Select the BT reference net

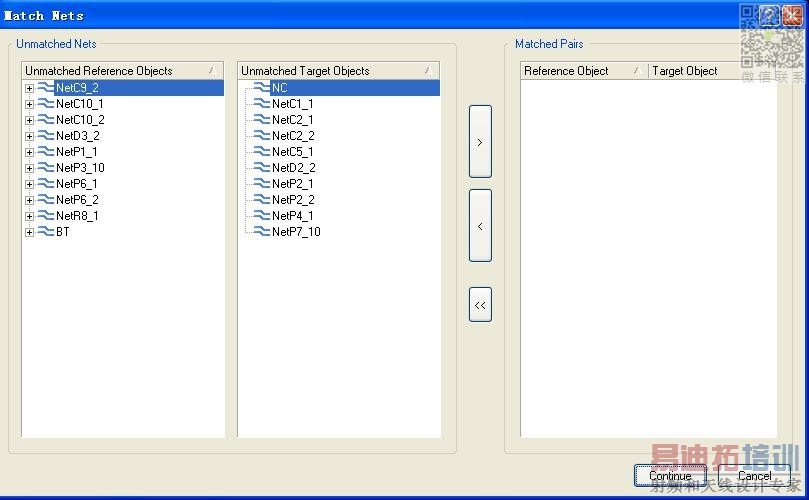click(x=62, y=232)
